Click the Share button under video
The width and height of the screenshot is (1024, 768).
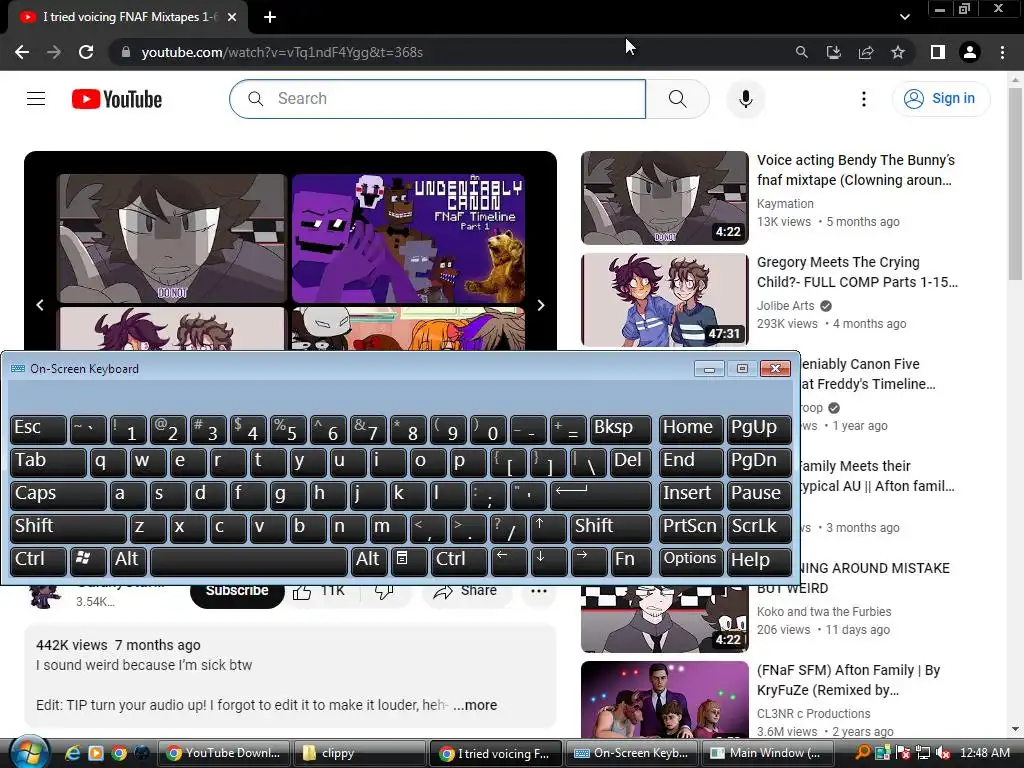(x=464, y=593)
